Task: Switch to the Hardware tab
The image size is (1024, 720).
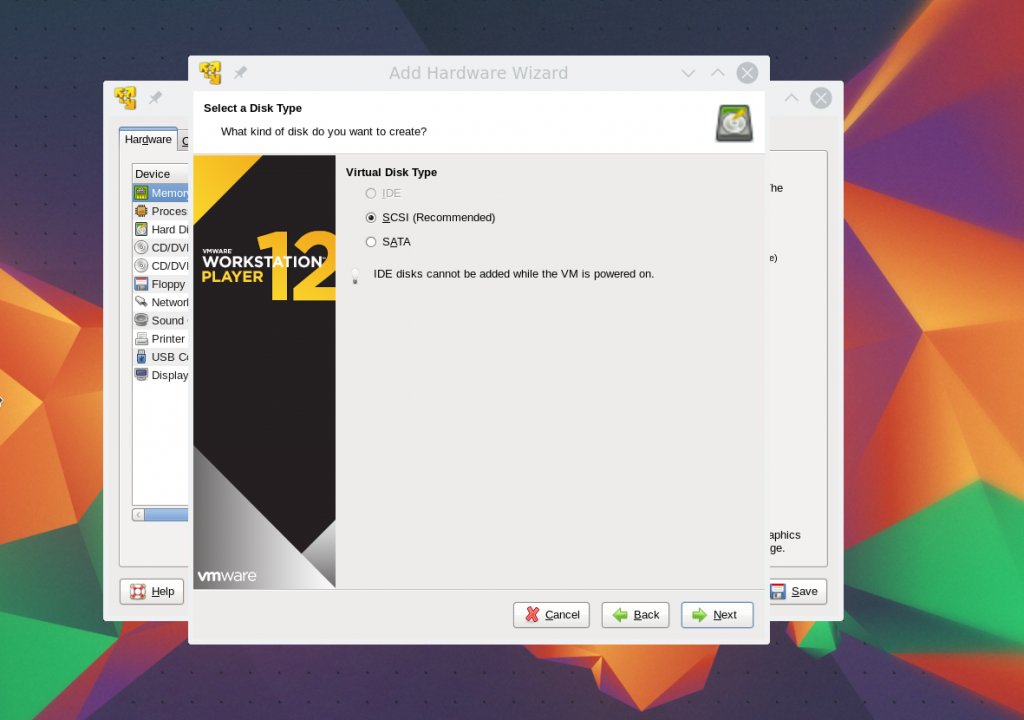Action: point(148,140)
